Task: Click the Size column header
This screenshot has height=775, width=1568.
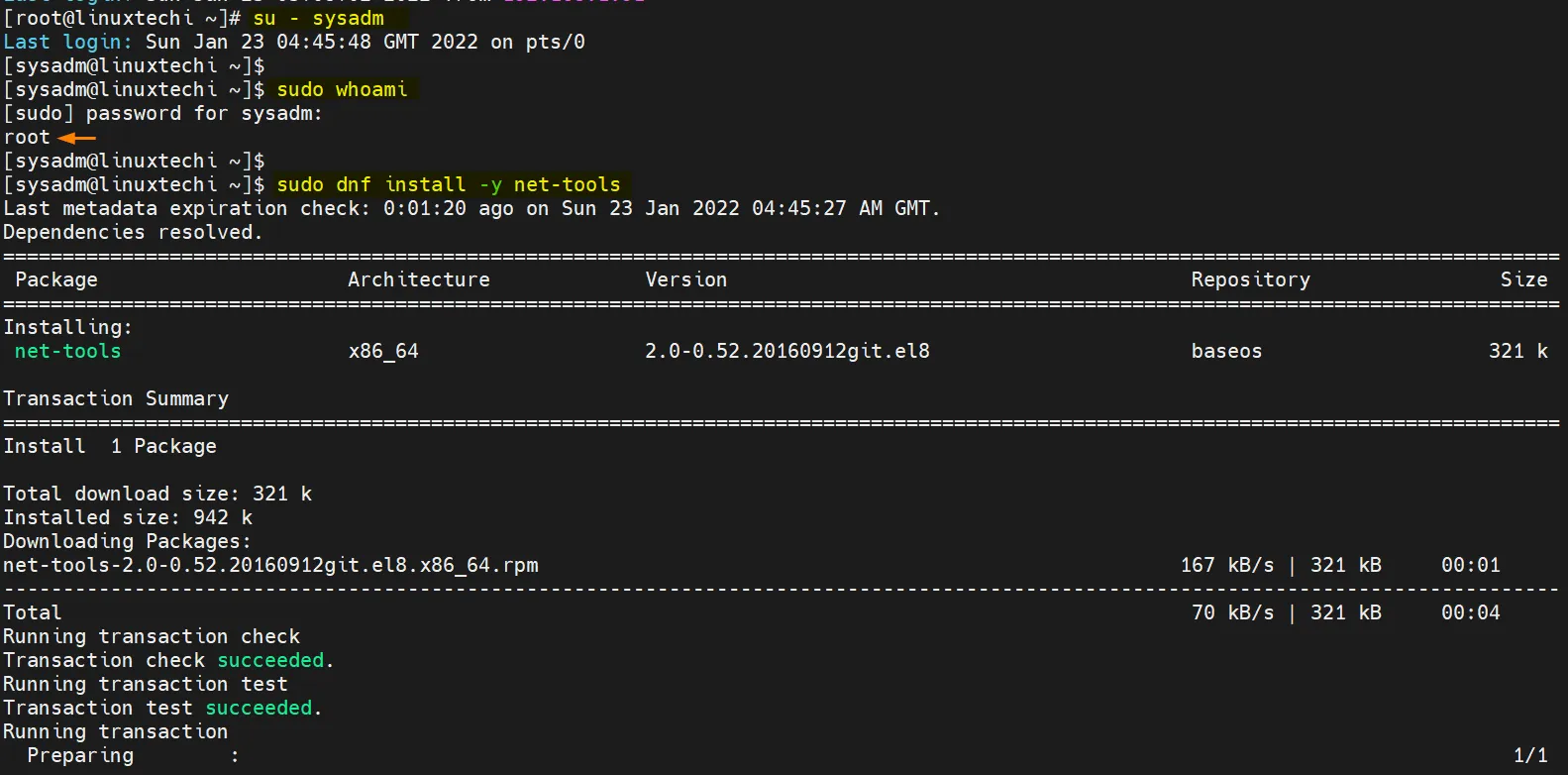Action: (x=1523, y=279)
